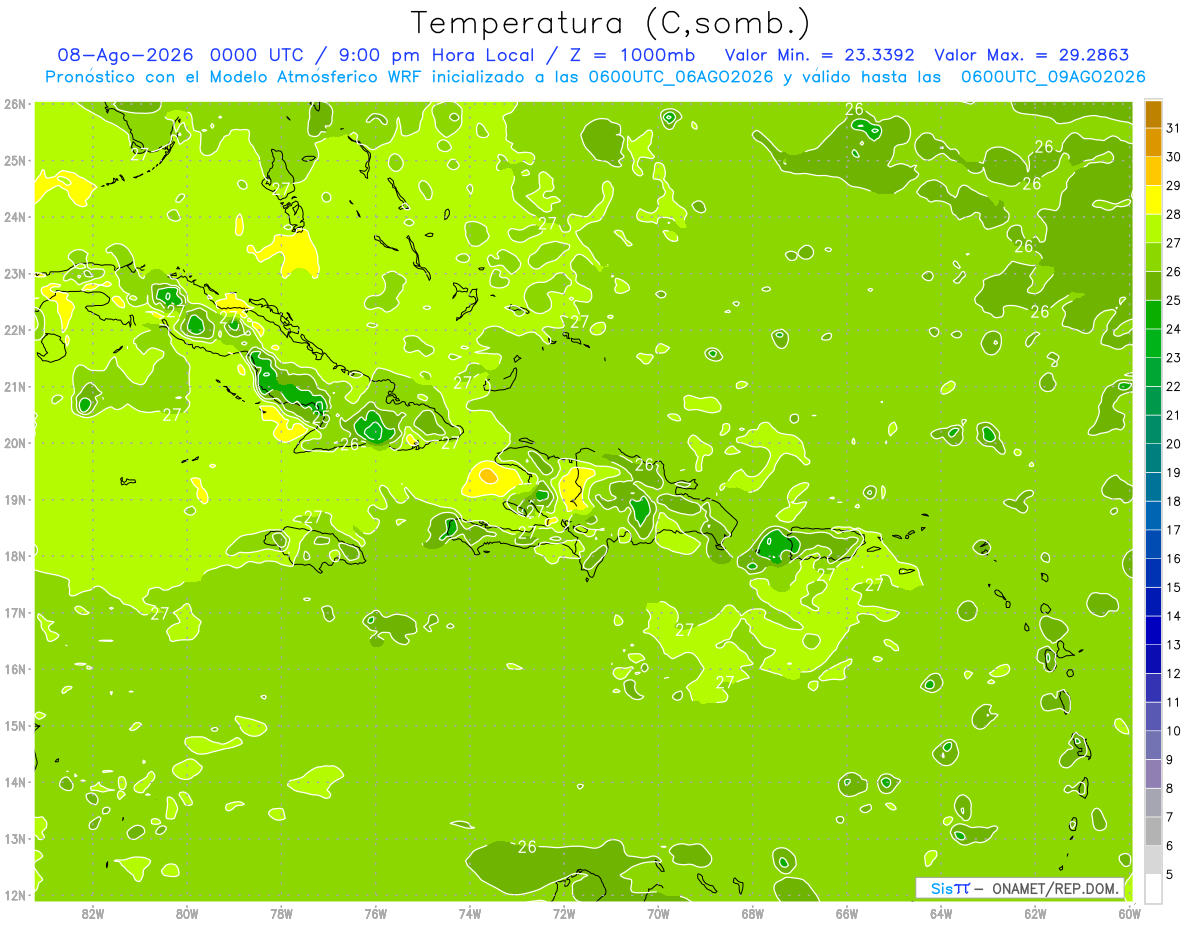Click the "17N" latitude axis label
The width and height of the screenshot is (1200, 927).
pyautogui.click(x=14, y=612)
